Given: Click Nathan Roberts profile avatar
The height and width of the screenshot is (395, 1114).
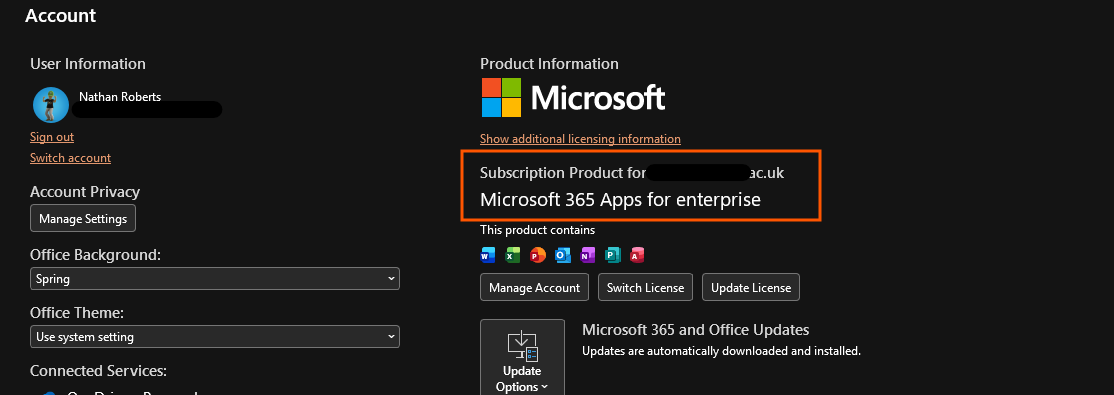Looking at the screenshot, I should tap(50, 105).
